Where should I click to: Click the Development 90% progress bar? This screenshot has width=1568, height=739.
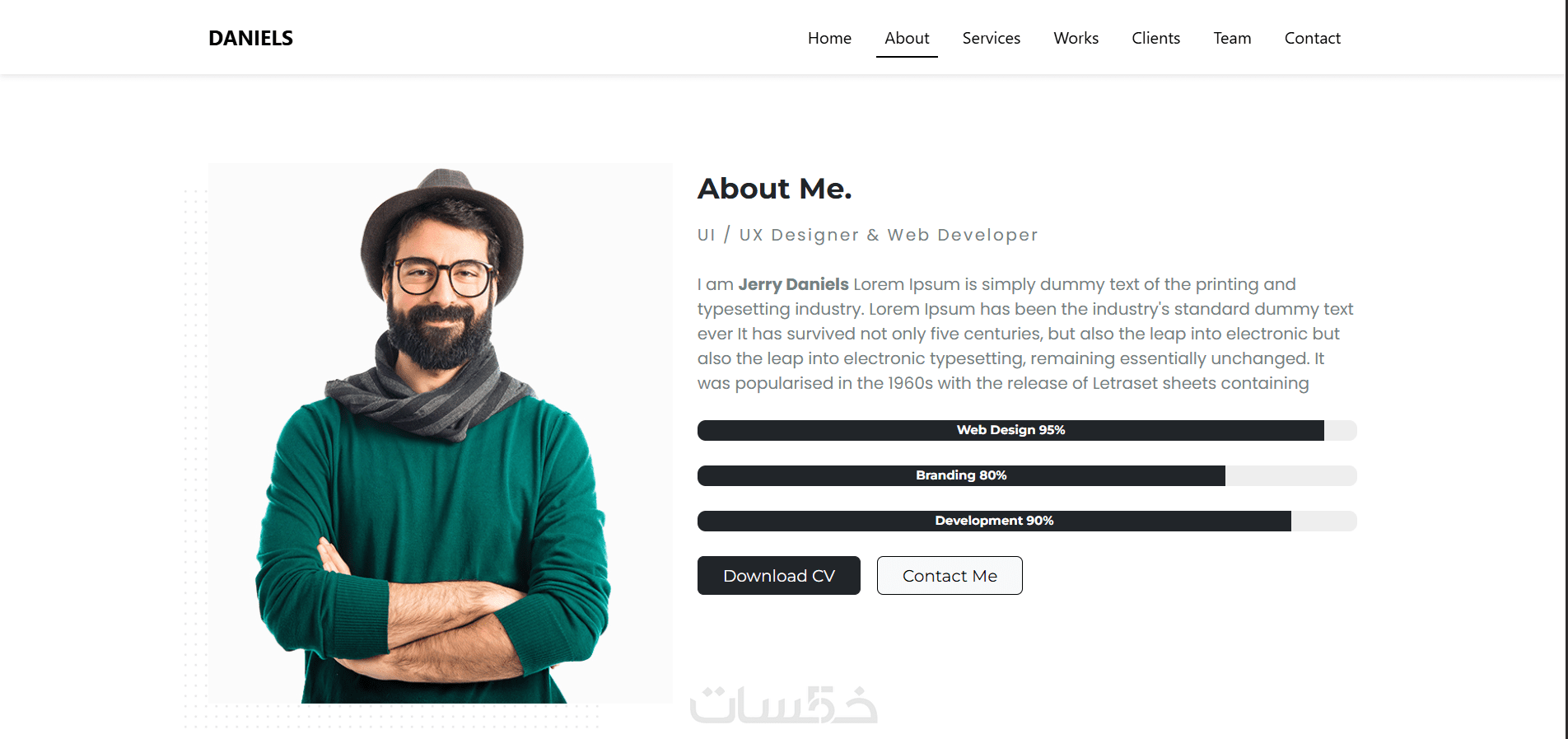[1027, 521]
